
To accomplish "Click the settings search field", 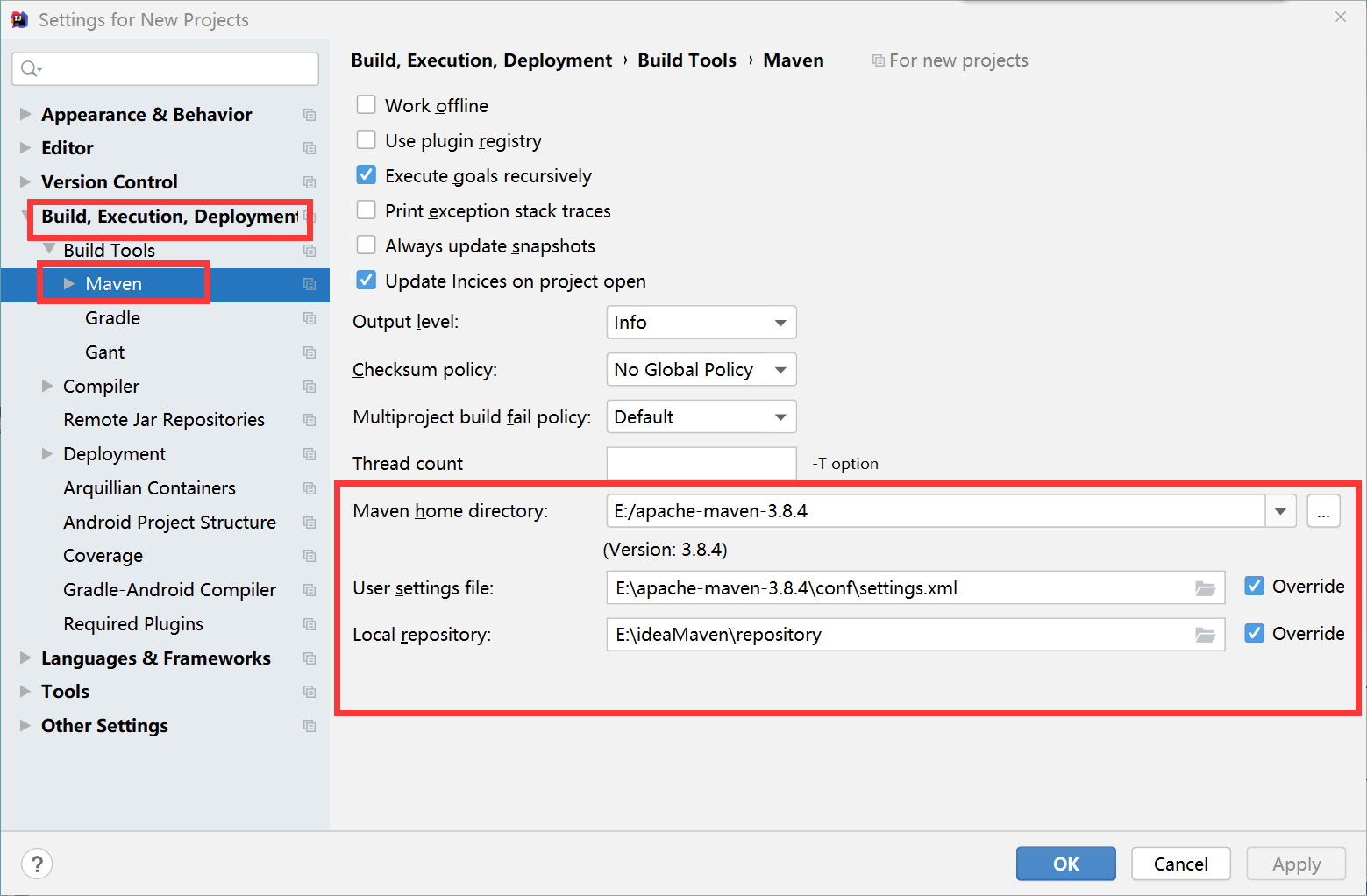I will coord(166,68).
